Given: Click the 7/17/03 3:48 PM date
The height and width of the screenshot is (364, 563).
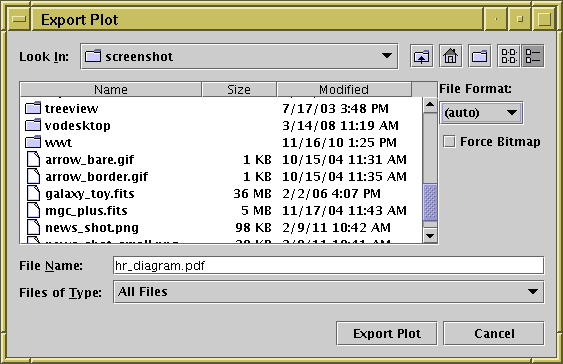Looking at the screenshot, I should coord(335,108).
